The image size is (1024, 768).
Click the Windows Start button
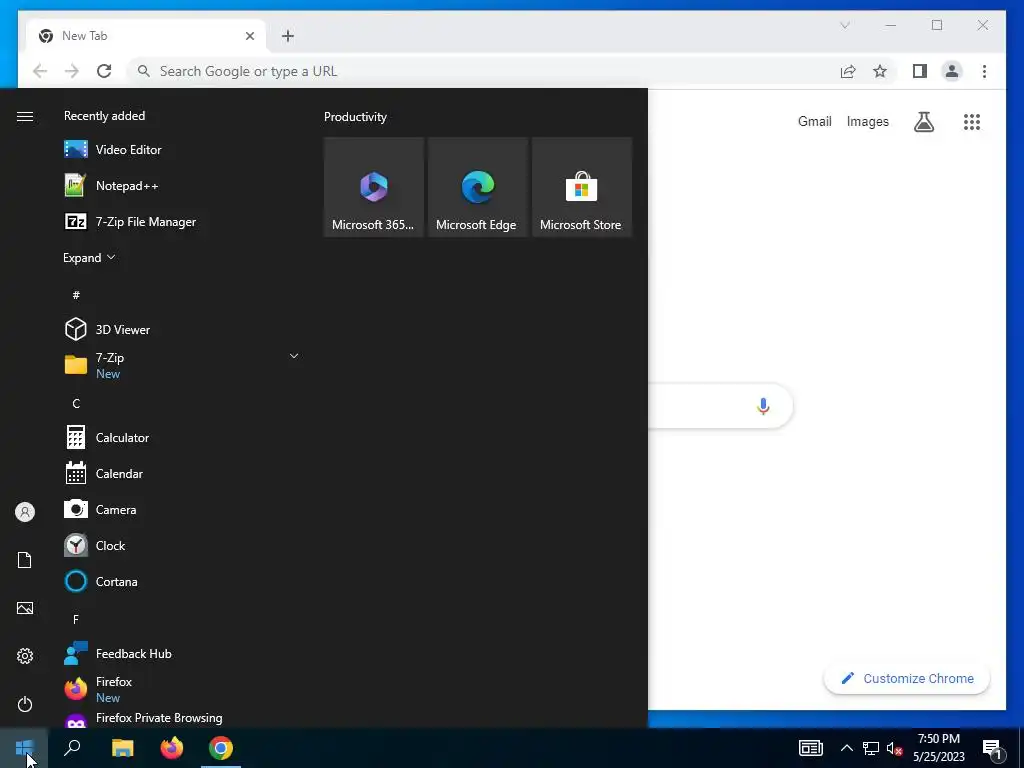click(x=24, y=748)
